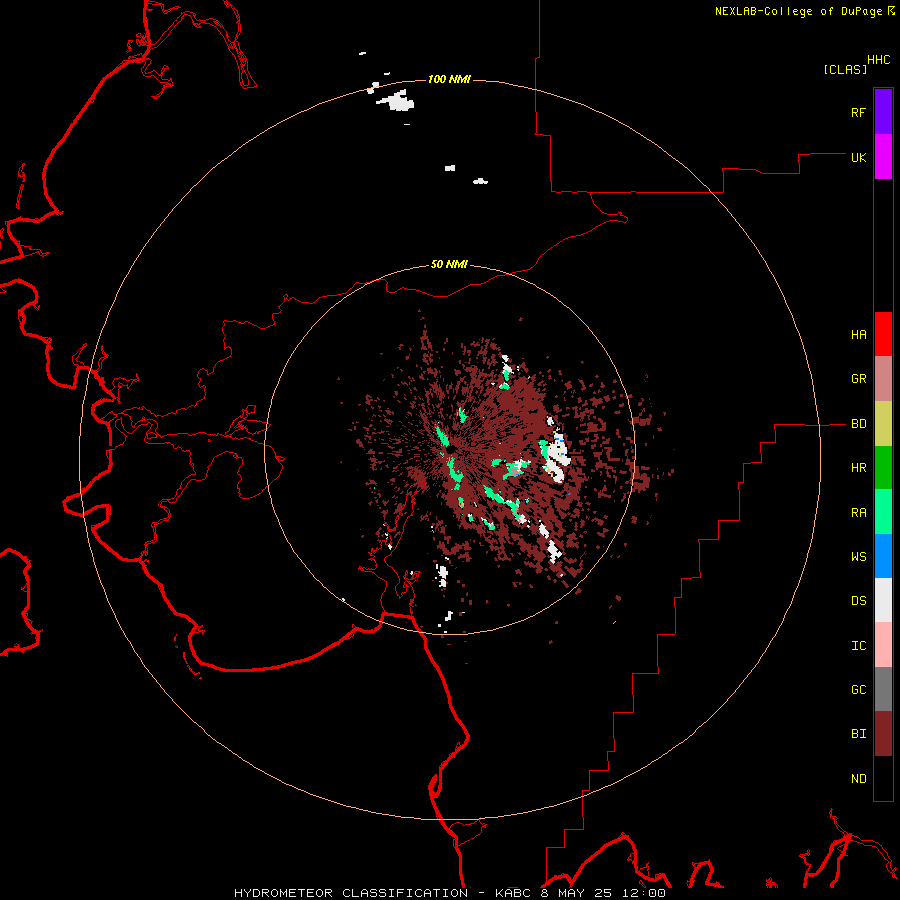Click the HHC product label
The image size is (900, 900).
(x=879, y=60)
